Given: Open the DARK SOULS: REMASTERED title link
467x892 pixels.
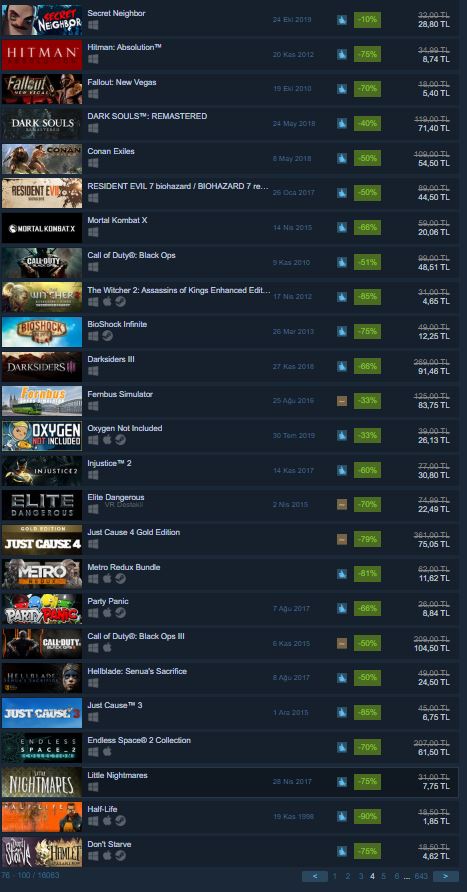Looking at the screenshot, I should [147, 116].
